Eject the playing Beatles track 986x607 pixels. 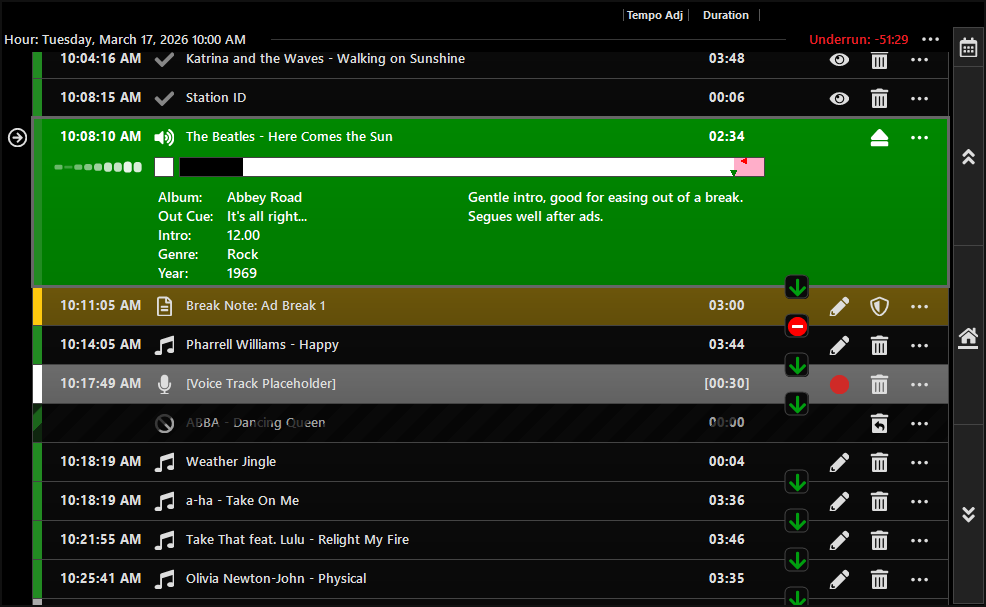click(879, 137)
